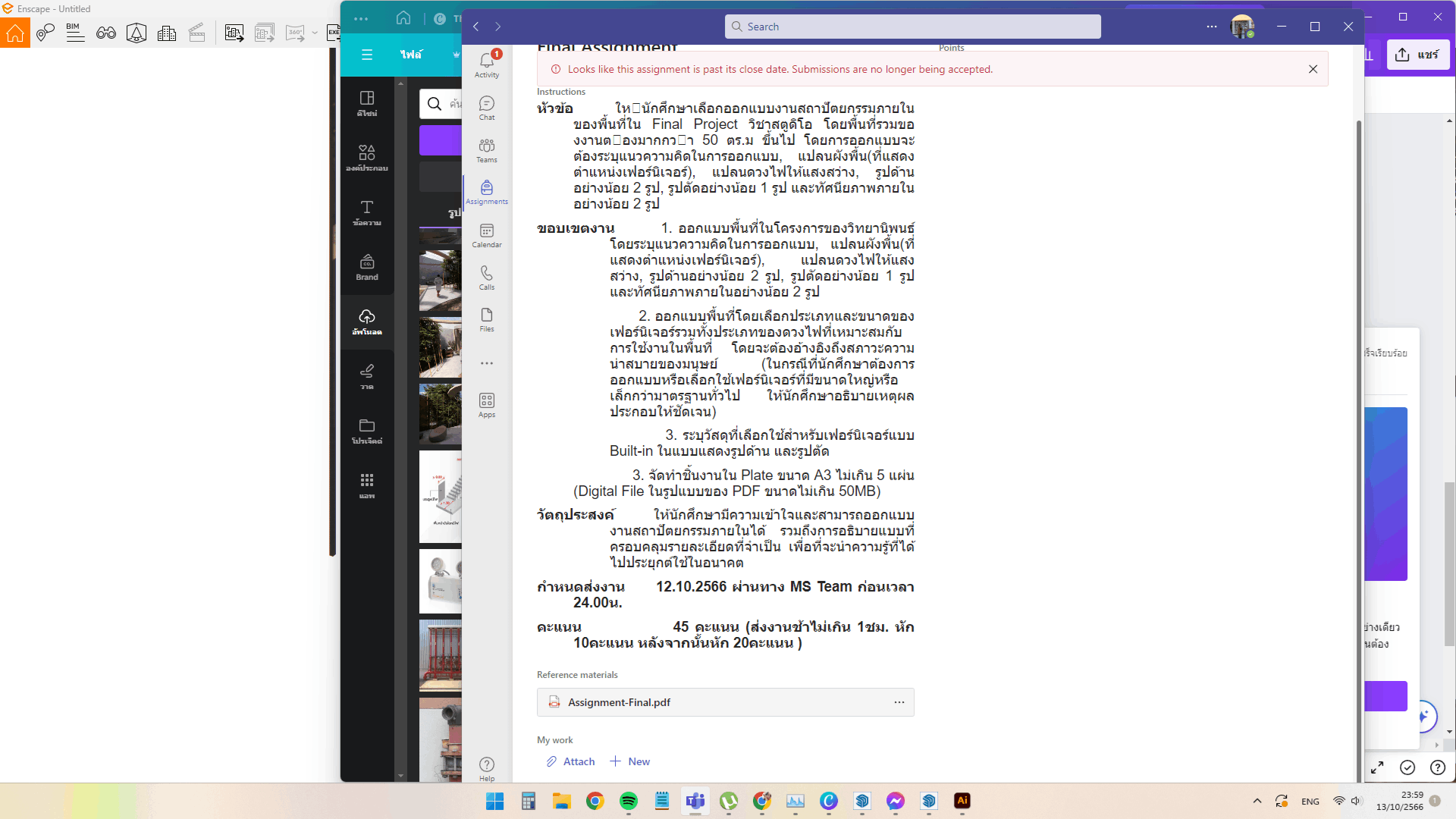Open Teams settings and more ellipsis
This screenshot has height=819, width=1456.
1212,27
